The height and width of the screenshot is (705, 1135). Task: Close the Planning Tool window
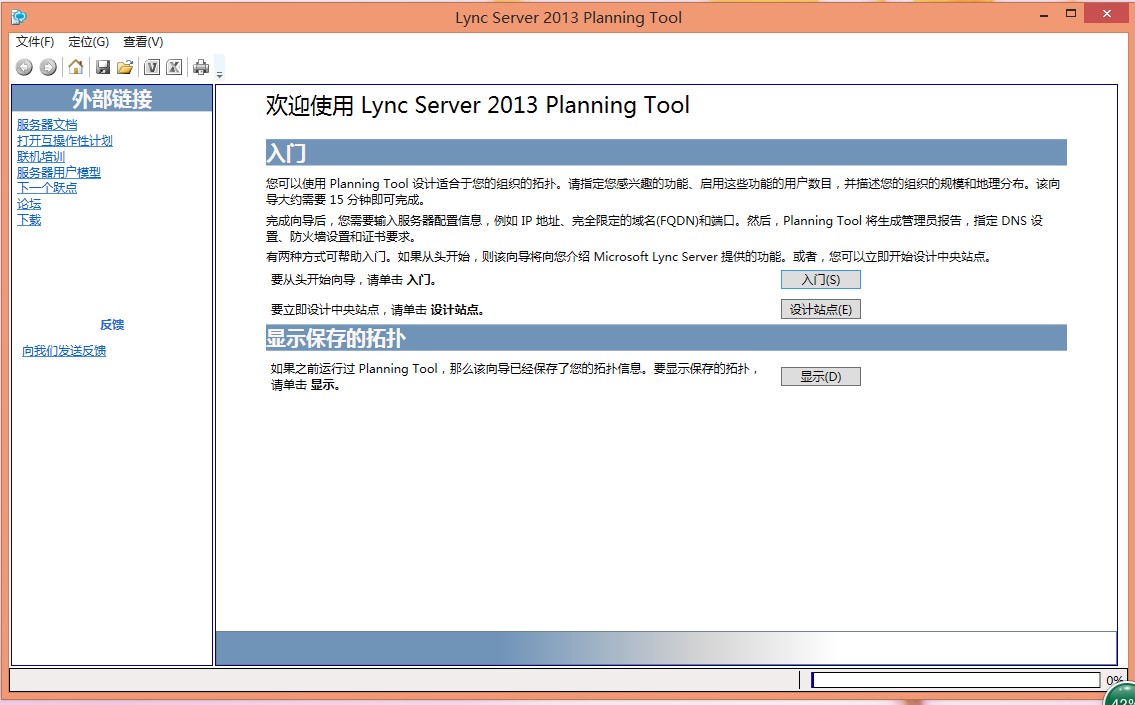[1107, 13]
